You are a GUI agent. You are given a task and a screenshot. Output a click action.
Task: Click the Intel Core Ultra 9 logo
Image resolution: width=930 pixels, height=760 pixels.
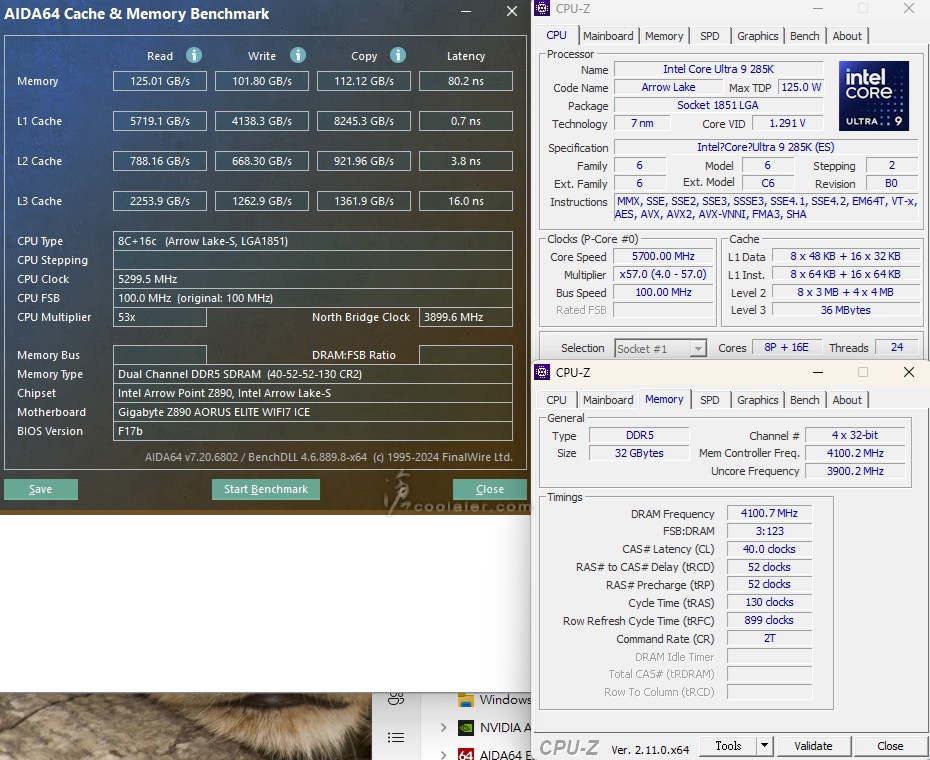873,96
